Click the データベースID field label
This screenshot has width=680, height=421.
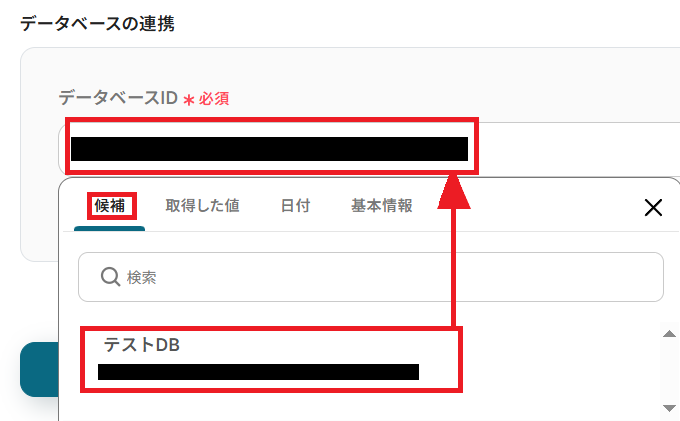(118, 98)
